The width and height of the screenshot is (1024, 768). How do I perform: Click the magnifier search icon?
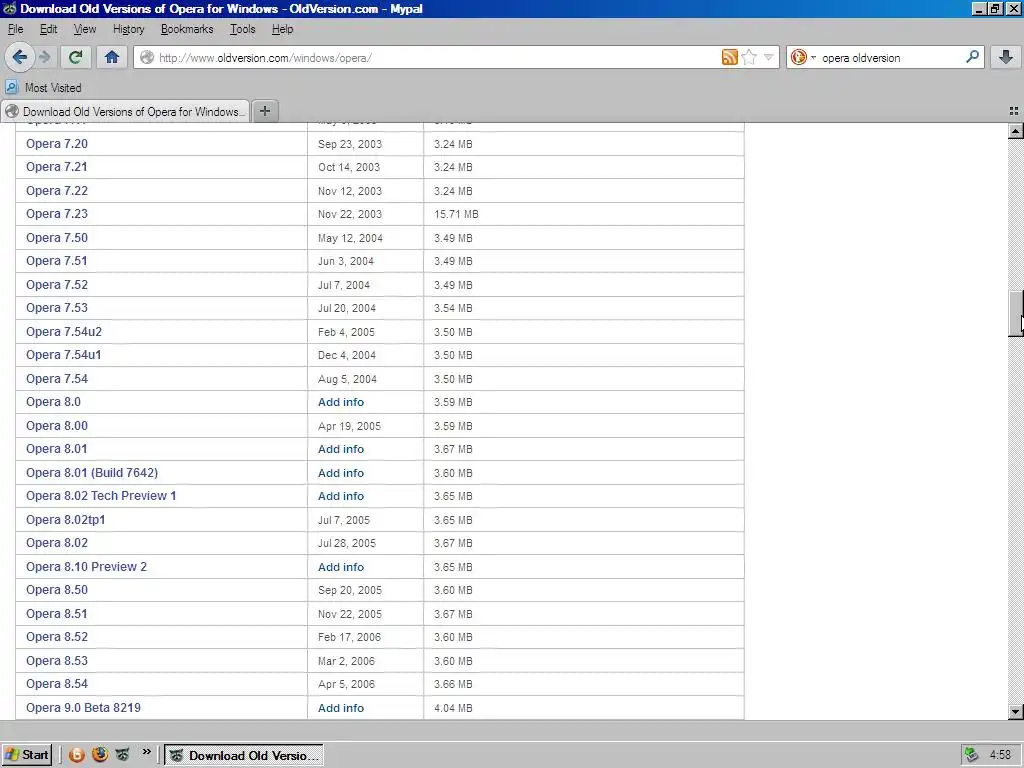(x=972, y=57)
